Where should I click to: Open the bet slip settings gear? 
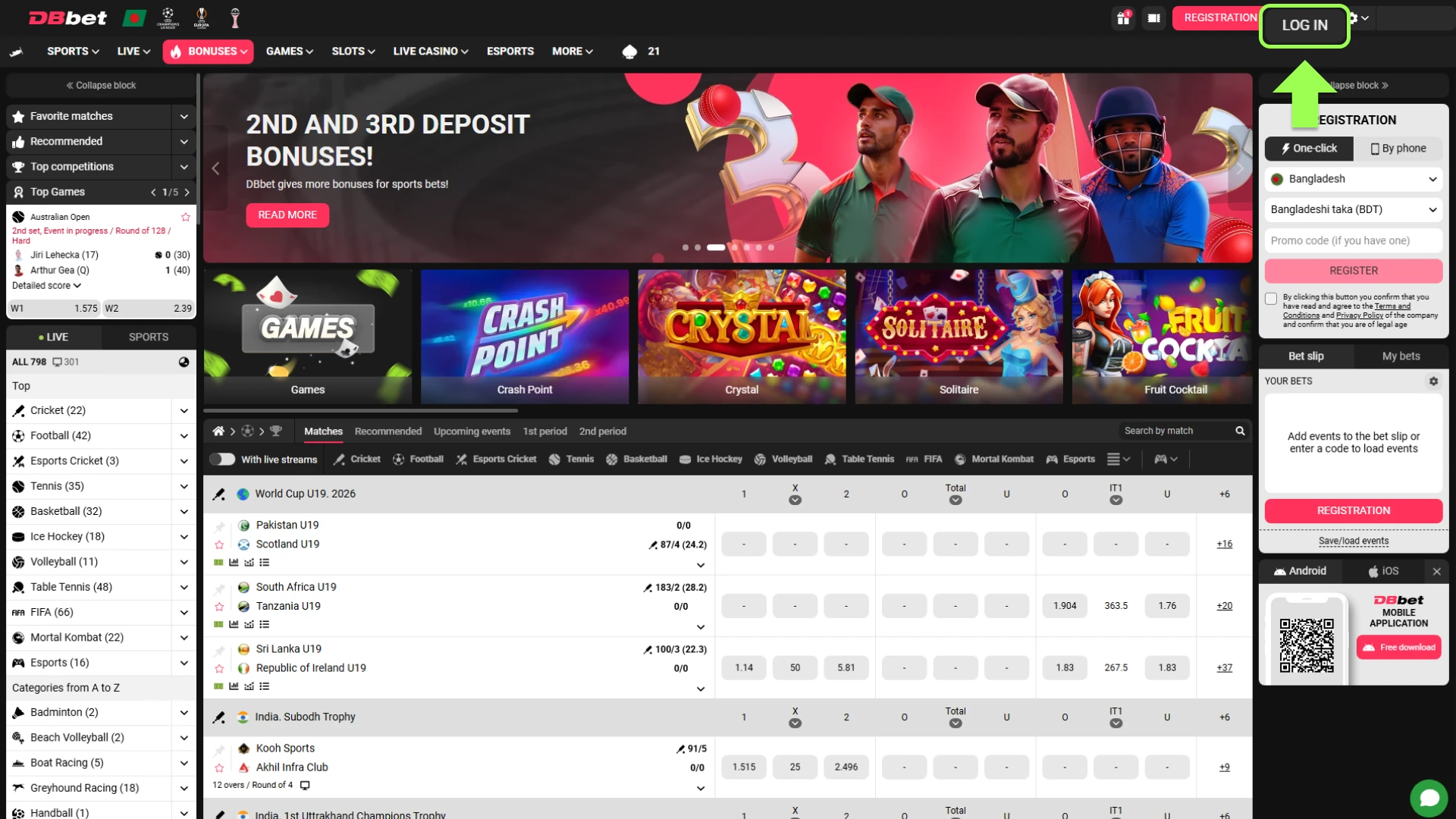(1434, 381)
